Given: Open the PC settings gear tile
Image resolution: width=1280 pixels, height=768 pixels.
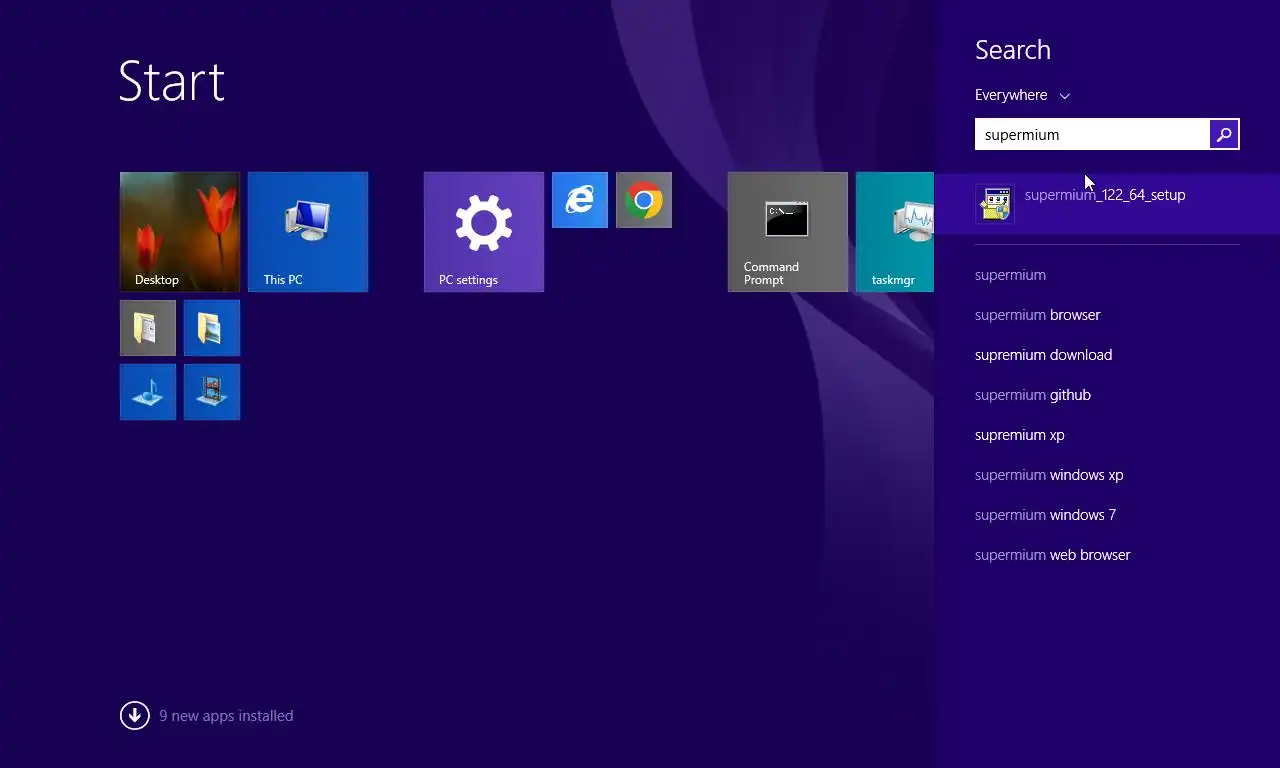Looking at the screenshot, I should [x=484, y=232].
